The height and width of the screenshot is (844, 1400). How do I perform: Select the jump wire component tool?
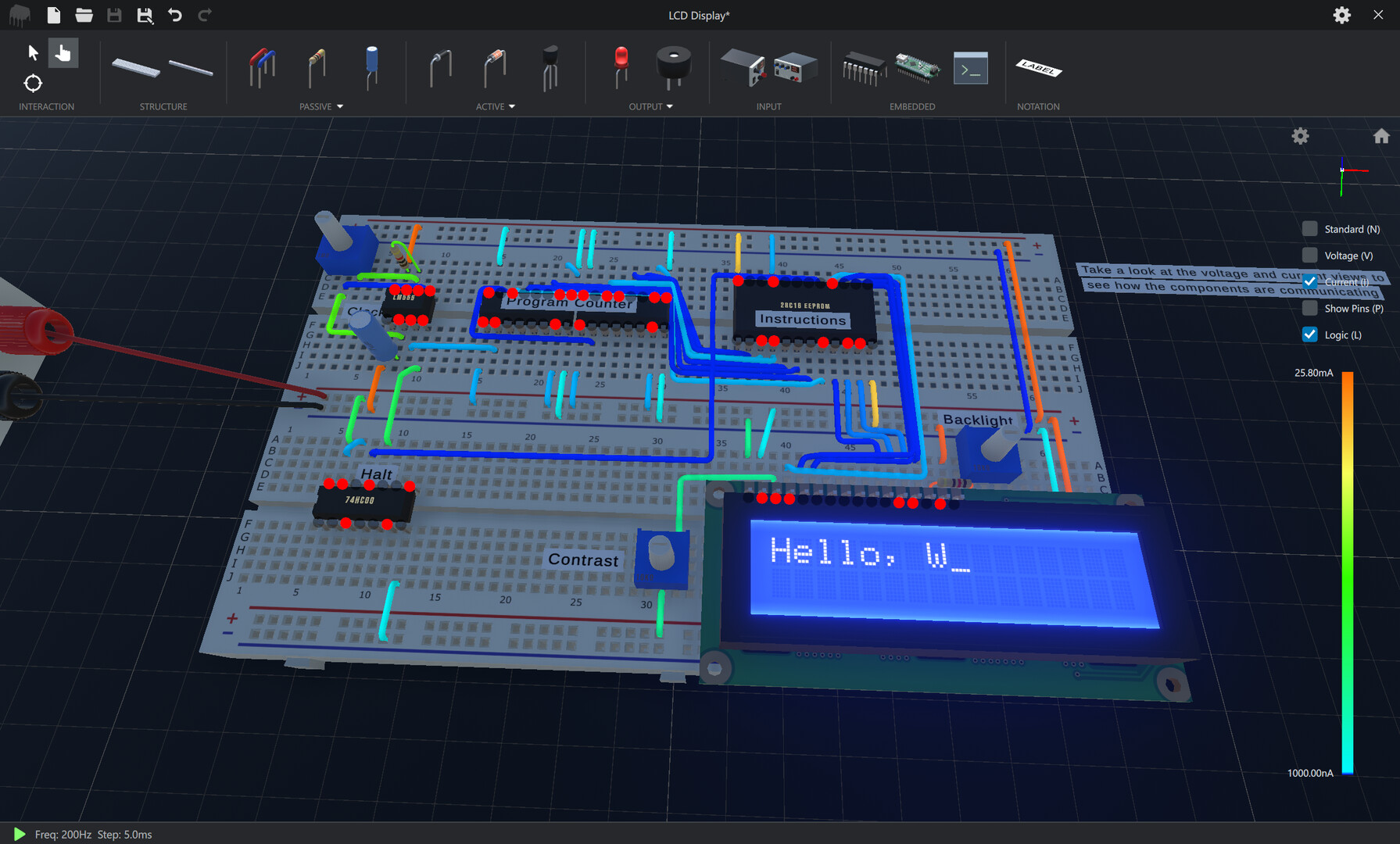coord(262,68)
